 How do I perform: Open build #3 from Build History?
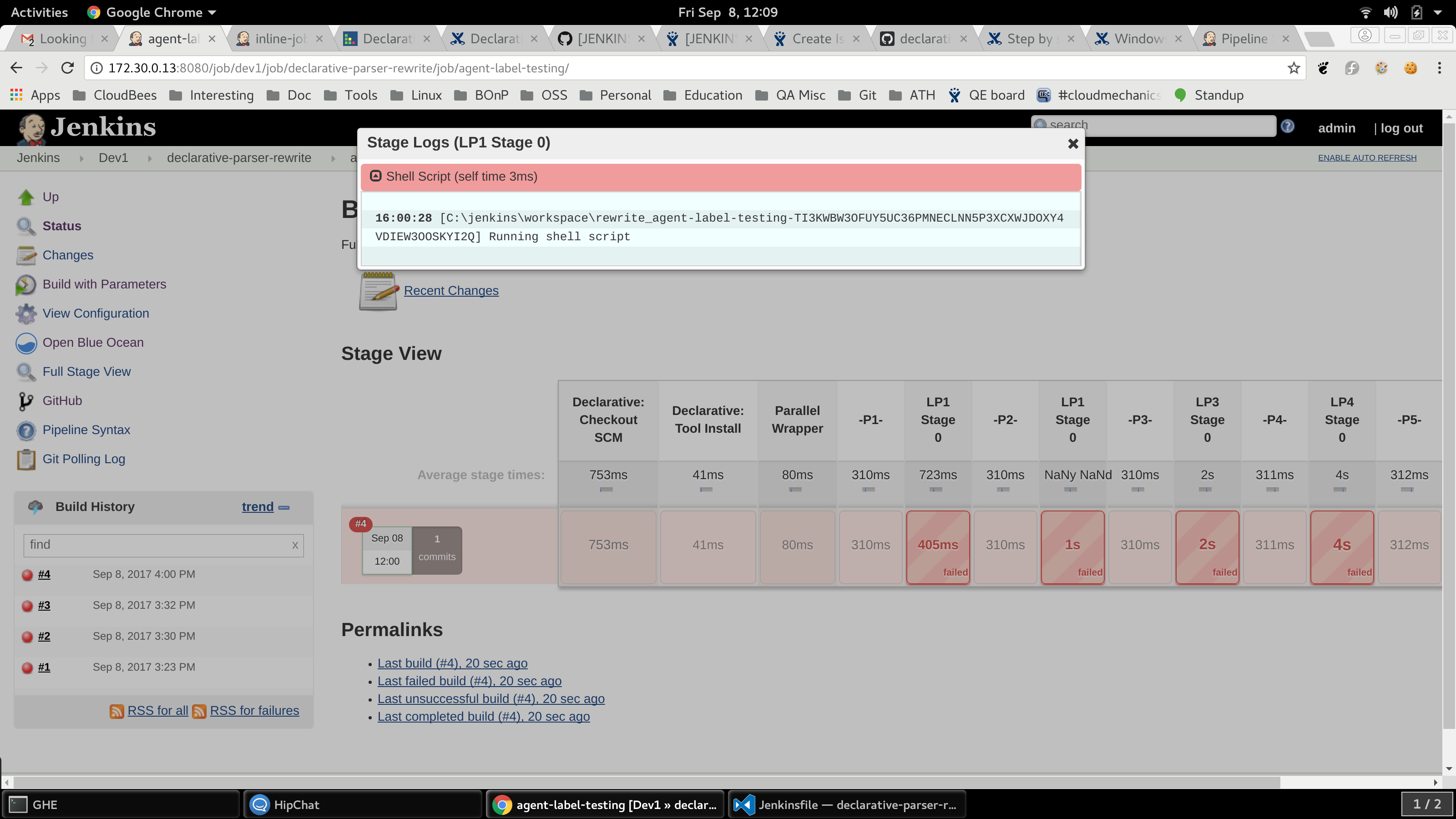44,605
